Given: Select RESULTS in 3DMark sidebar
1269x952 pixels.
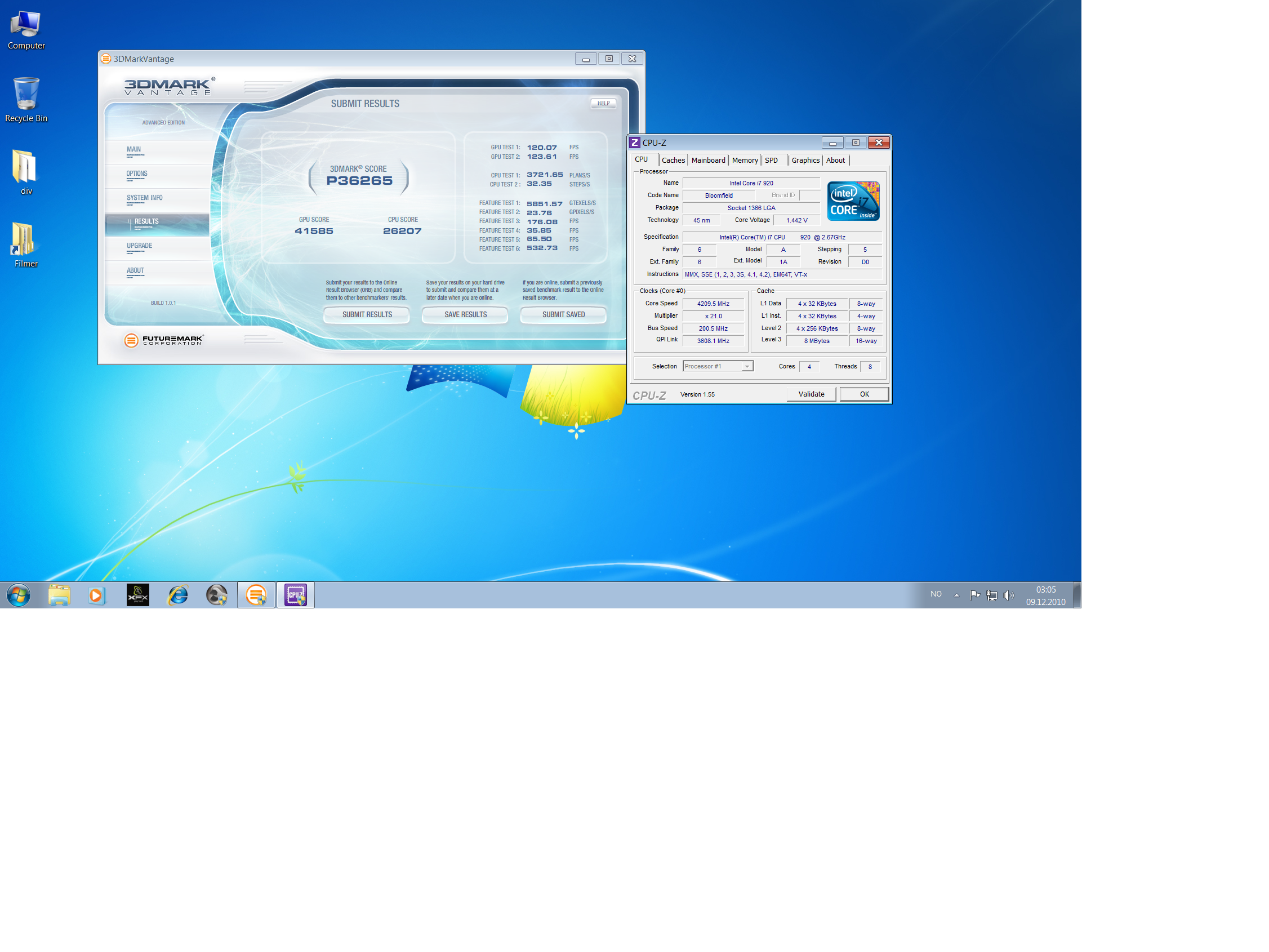Looking at the screenshot, I should click(158, 224).
